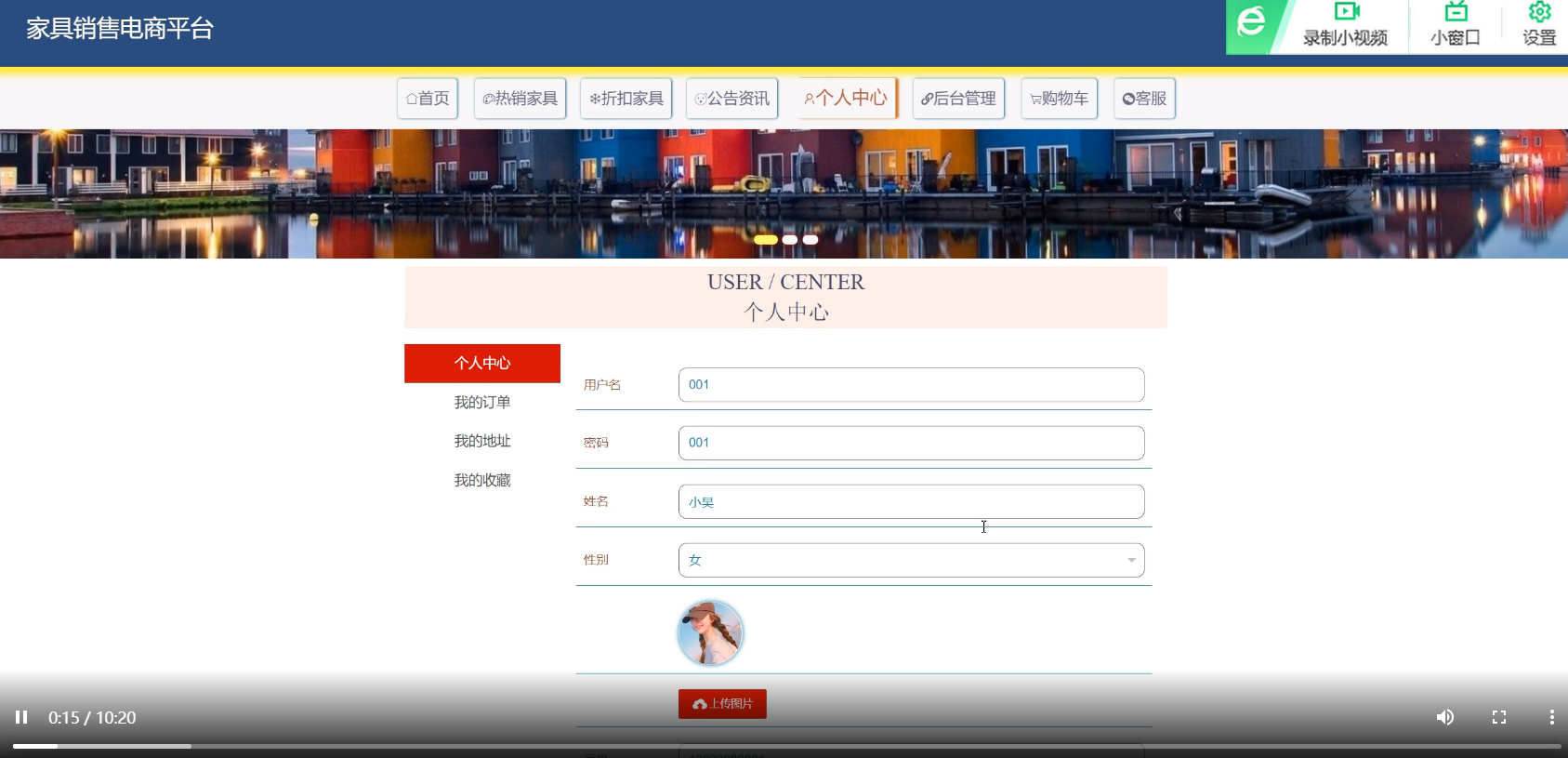Go to 首页 home page
This screenshot has height=758, width=1568.
[x=428, y=99]
